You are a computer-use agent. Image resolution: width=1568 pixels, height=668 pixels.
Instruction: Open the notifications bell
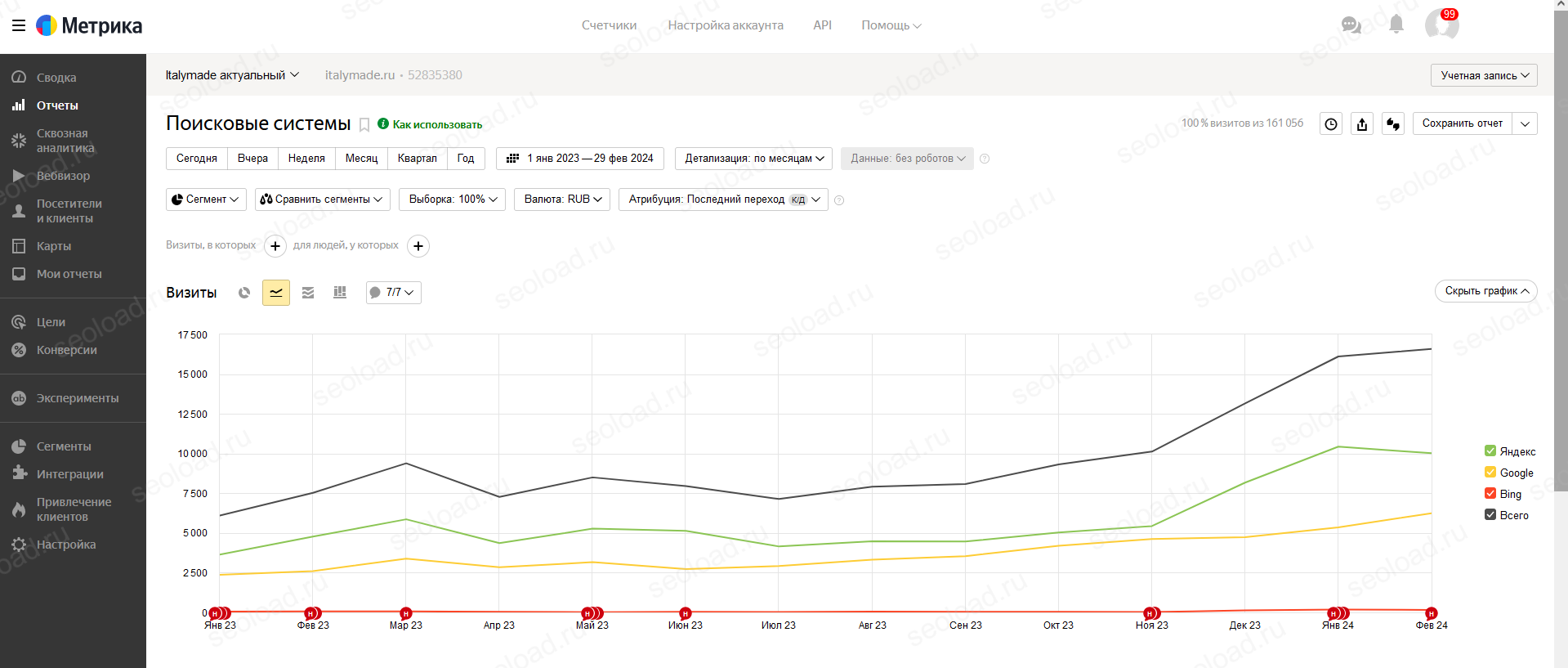1396,25
